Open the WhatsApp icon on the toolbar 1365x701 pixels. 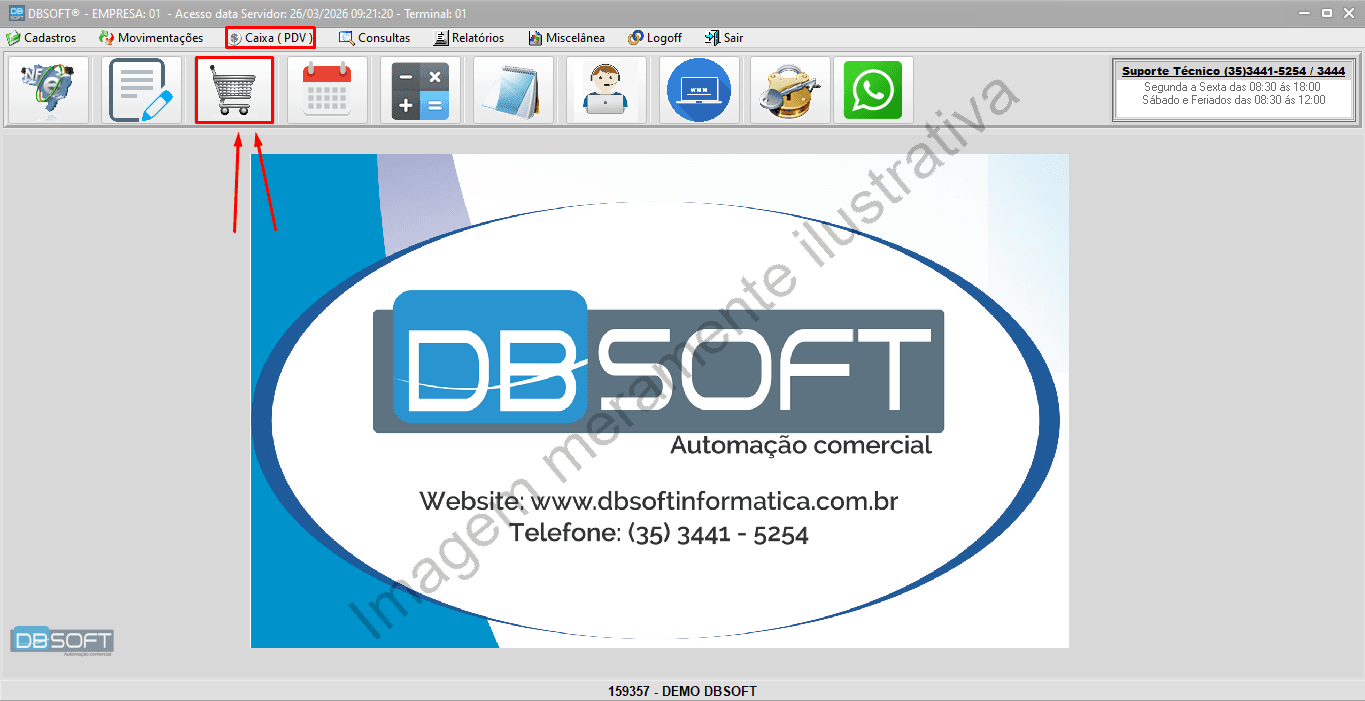(871, 90)
